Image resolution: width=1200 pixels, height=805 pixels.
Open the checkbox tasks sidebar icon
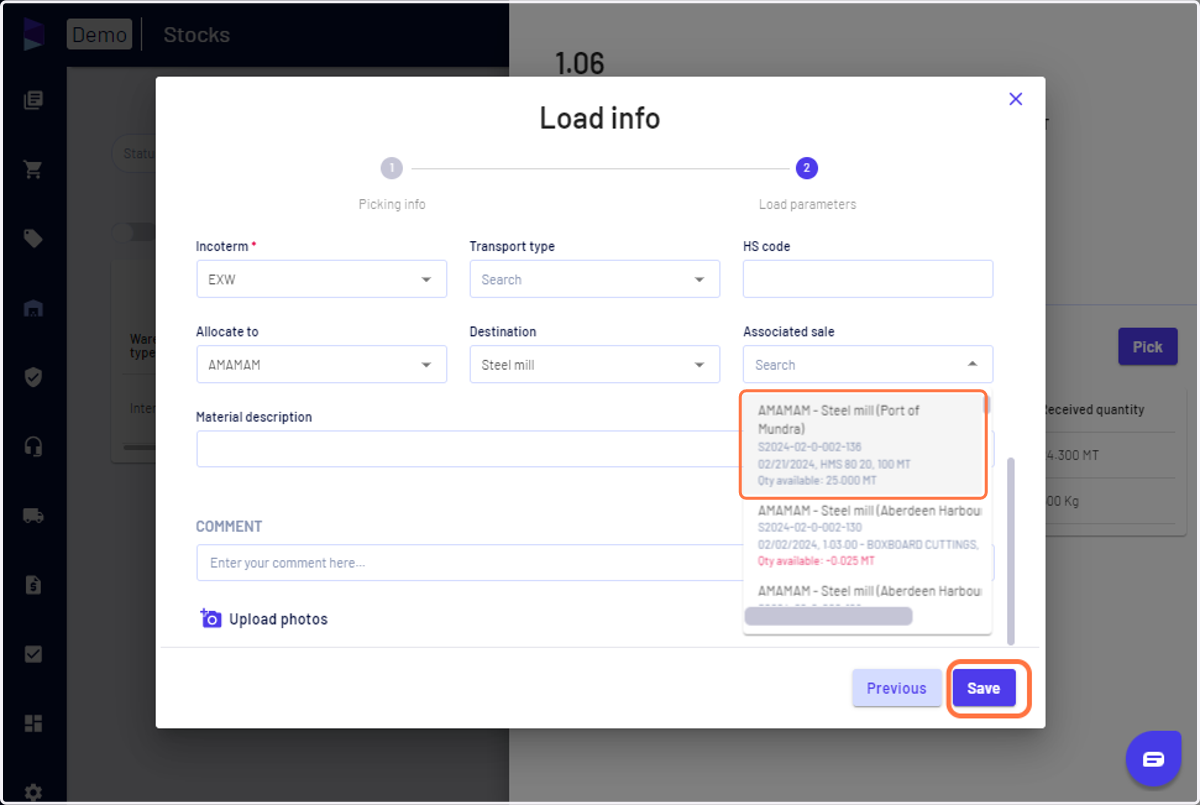(33, 654)
